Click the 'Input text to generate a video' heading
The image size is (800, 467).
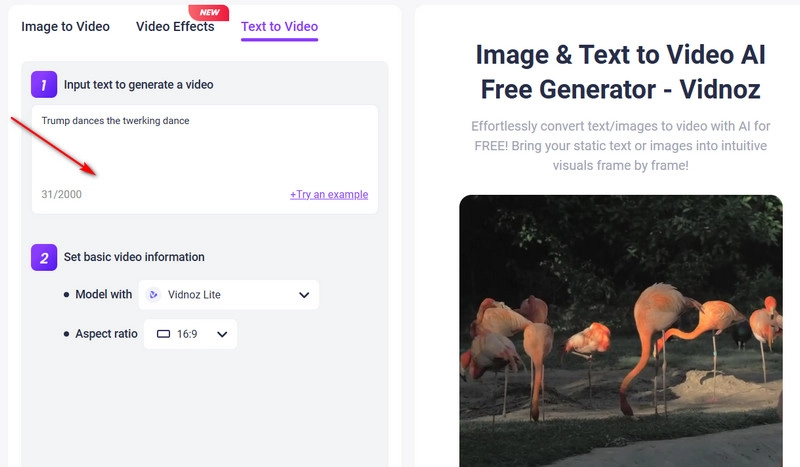coord(138,85)
